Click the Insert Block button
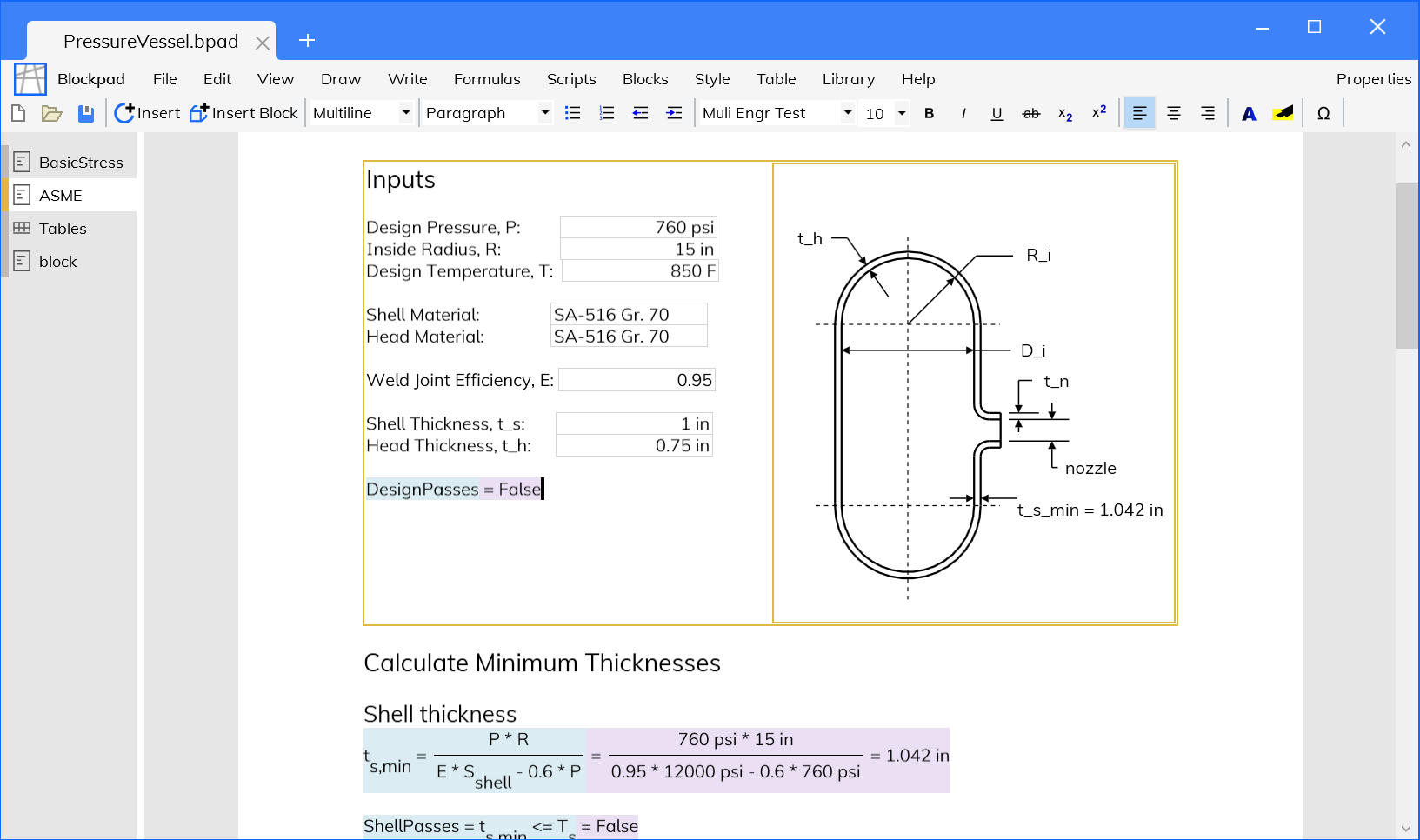The image size is (1420, 840). tap(244, 113)
